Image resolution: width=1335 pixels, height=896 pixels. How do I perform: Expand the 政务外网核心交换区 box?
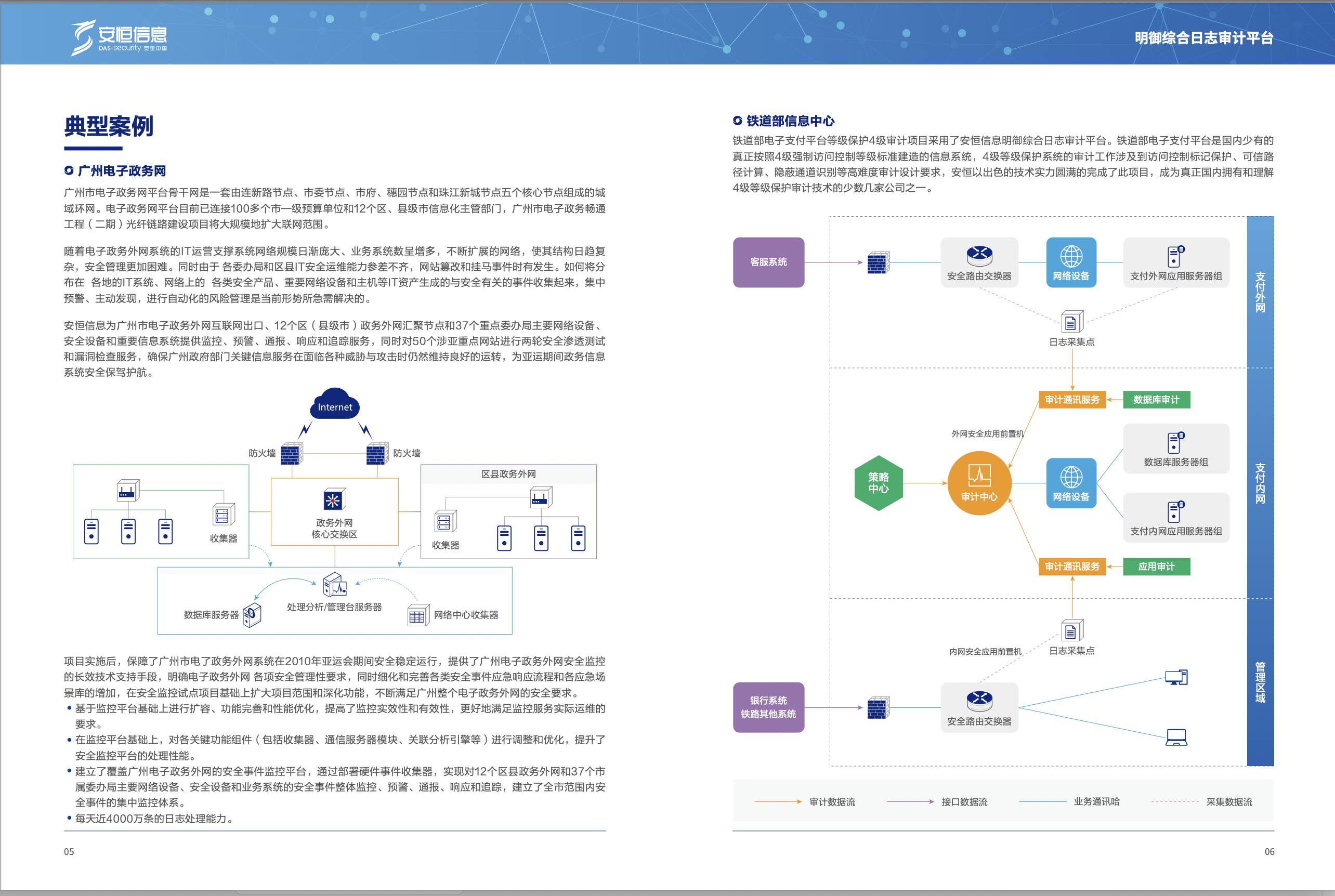pyautogui.click(x=334, y=511)
